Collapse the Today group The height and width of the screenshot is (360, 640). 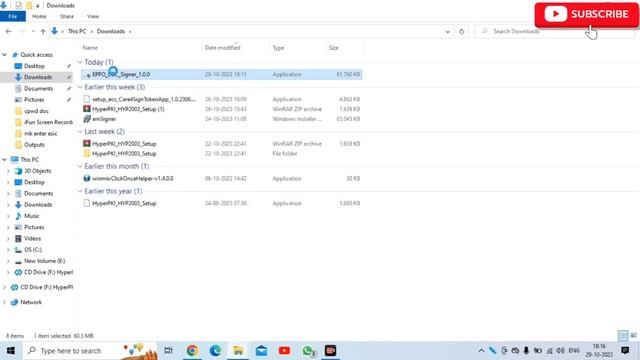tap(80, 62)
